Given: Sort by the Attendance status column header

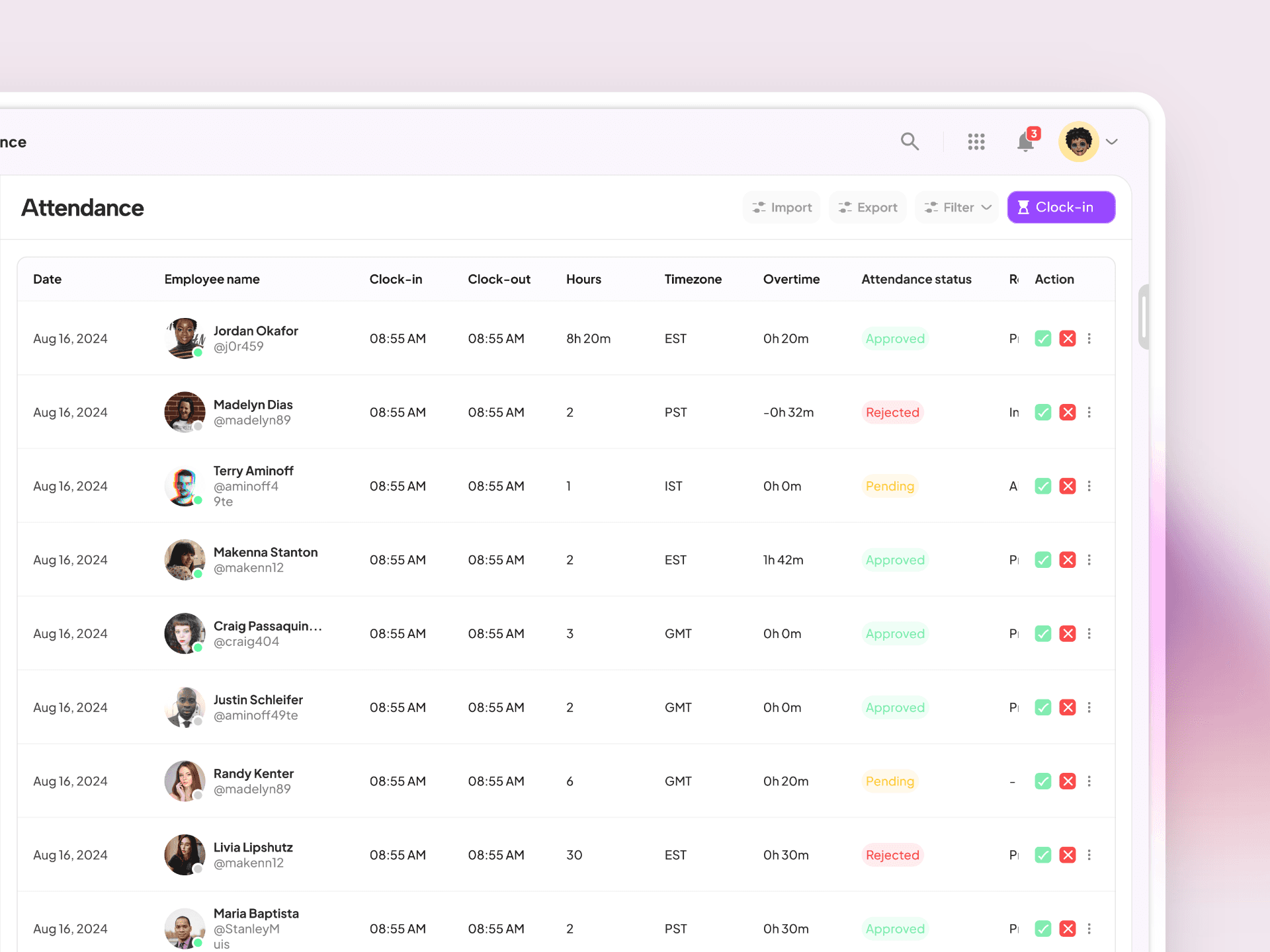Looking at the screenshot, I should [916, 279].
